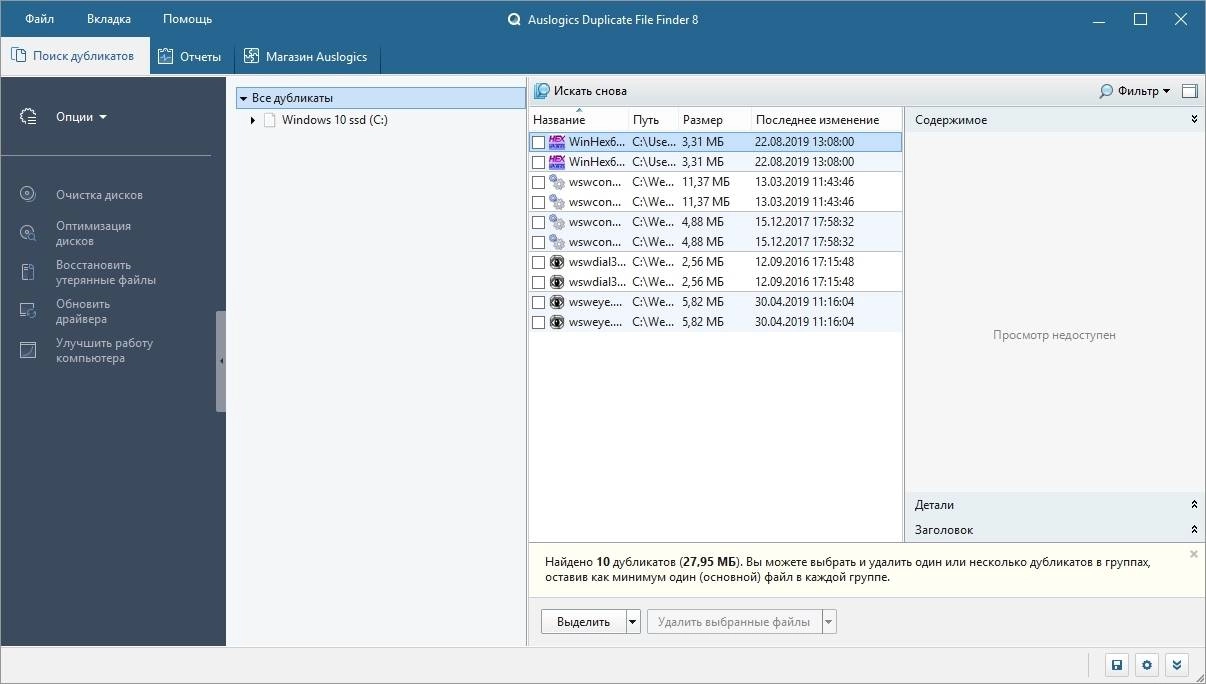Click the Искать снова magnifier icon

click(542, 91)
